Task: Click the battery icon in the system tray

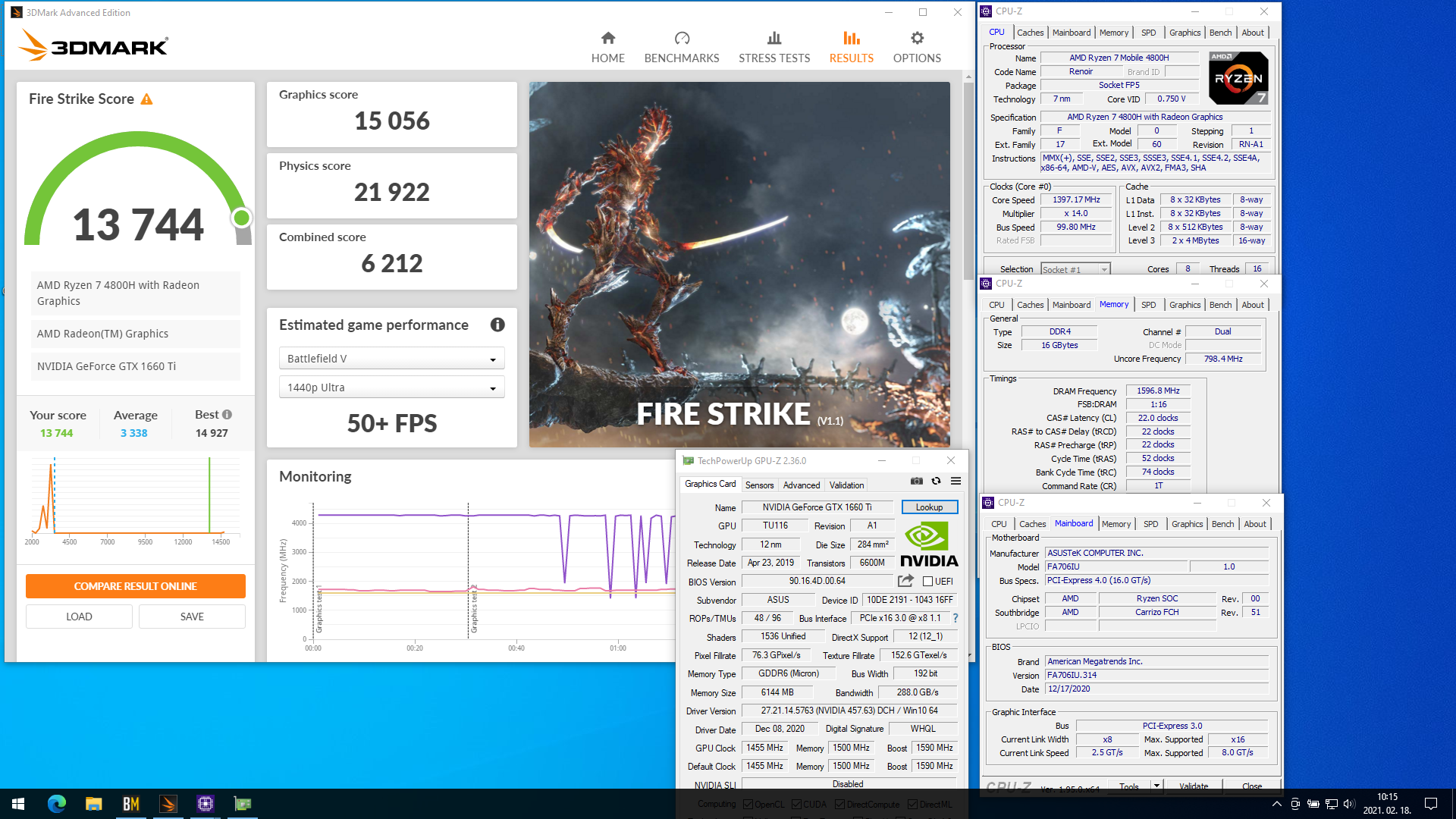Action: 1313,804
